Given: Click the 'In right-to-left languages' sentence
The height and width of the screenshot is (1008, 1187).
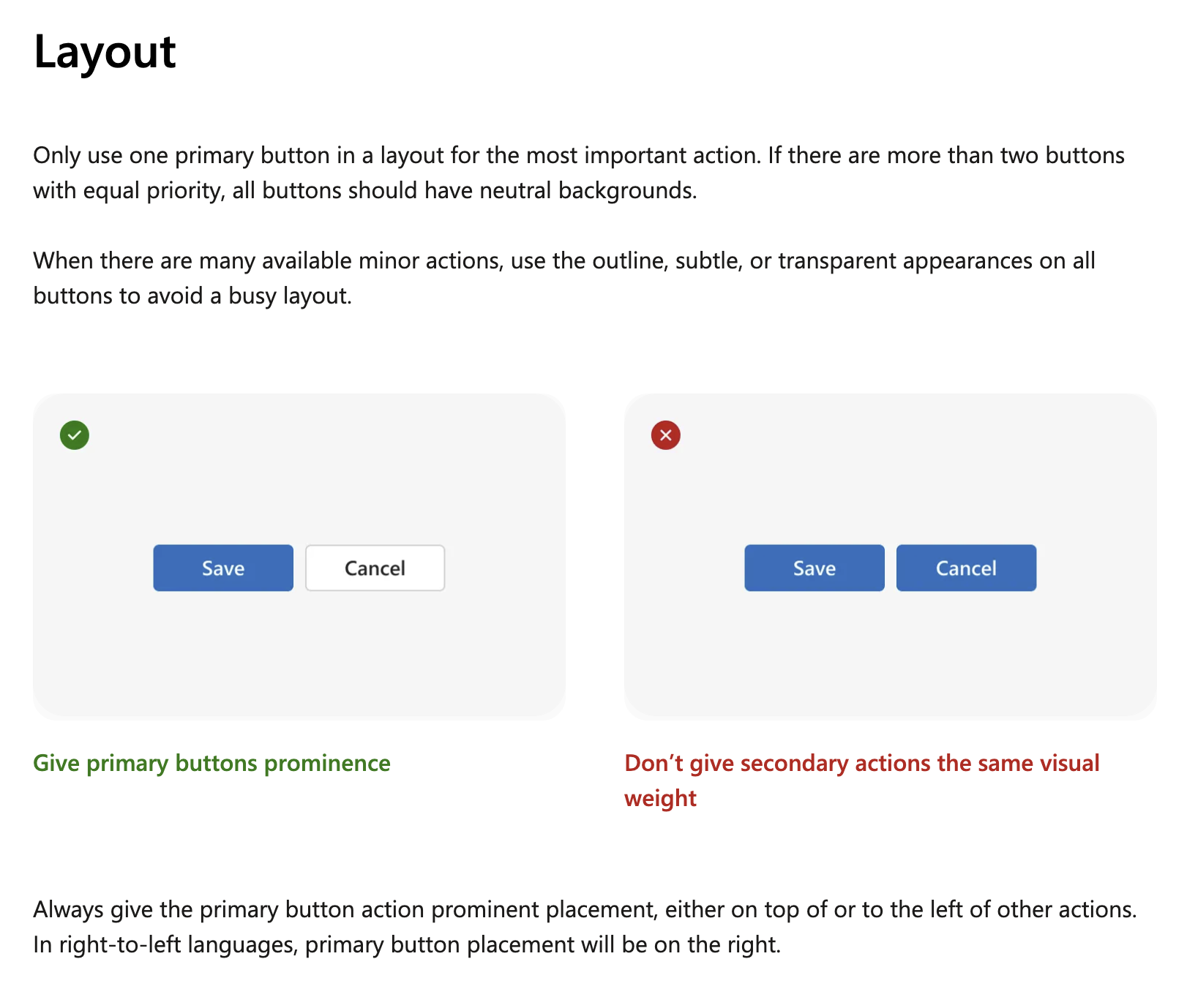Looking at the screenshot, I should (x=407, y=944).
